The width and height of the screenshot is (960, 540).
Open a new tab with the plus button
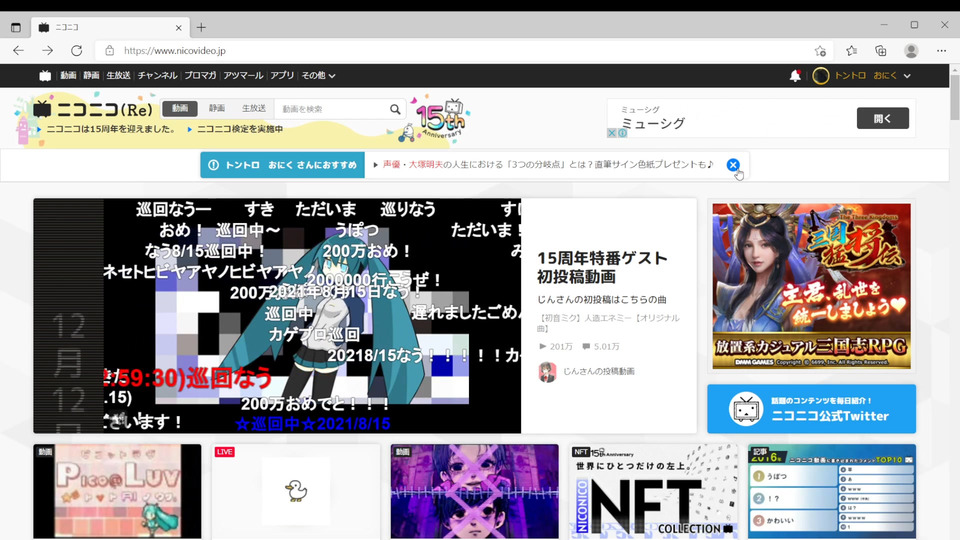tap(201, 28)
